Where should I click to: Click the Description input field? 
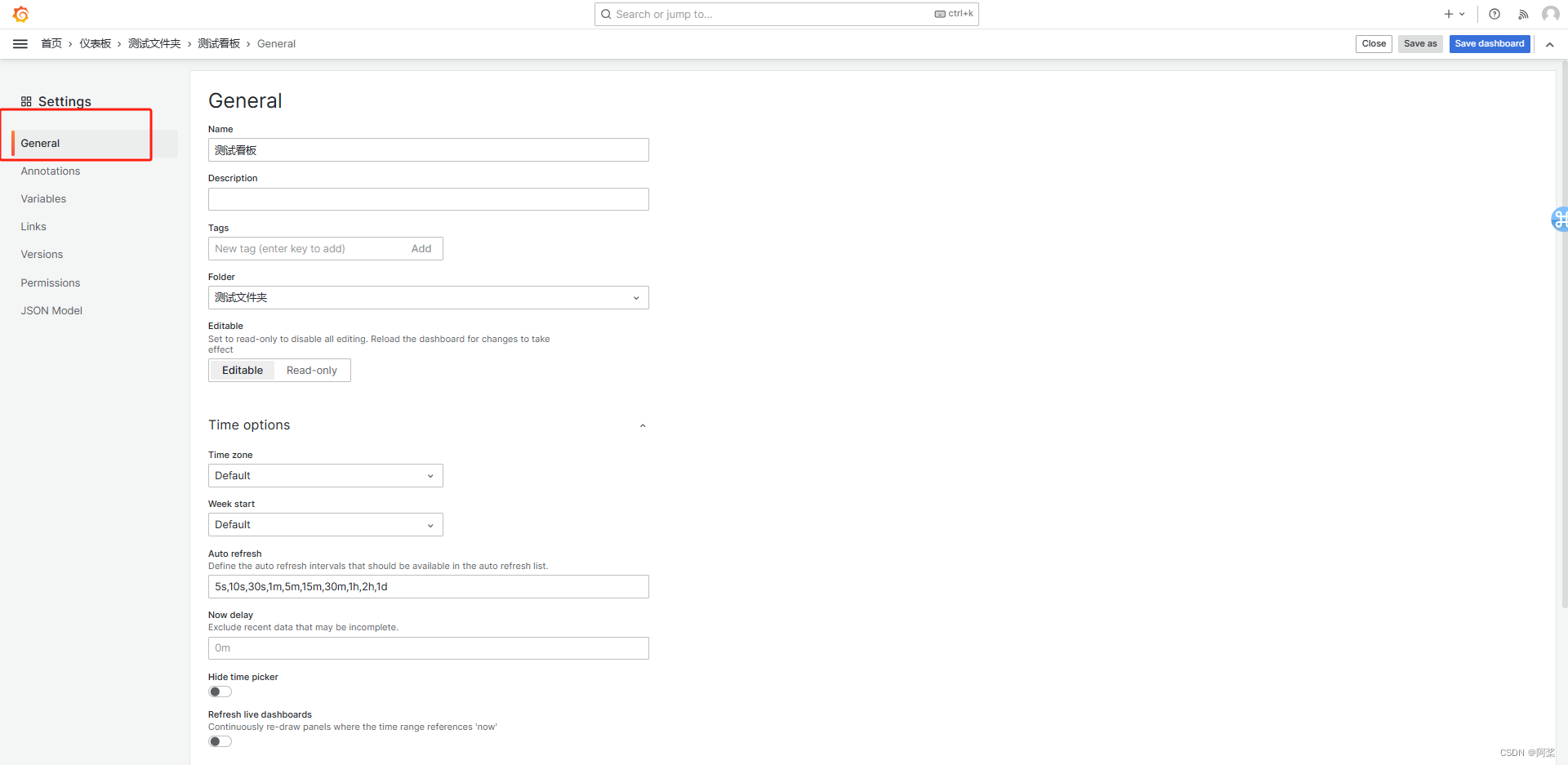coord(429,199)
